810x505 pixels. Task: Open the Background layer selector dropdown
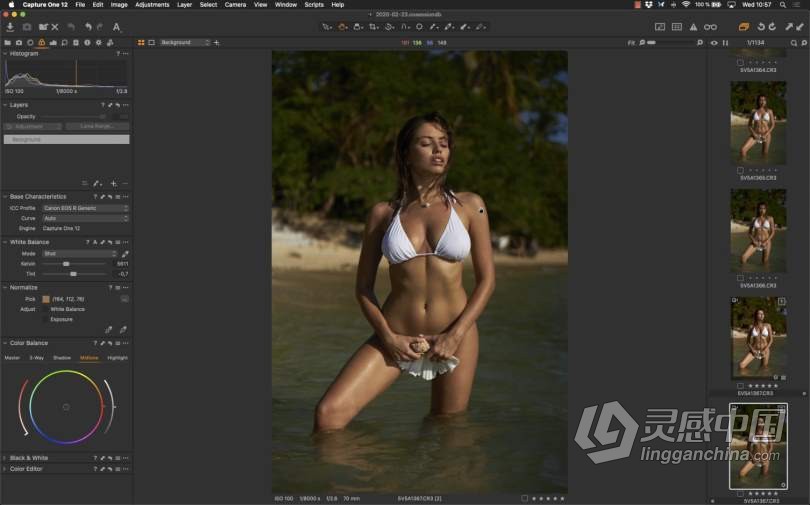(185, 43)
